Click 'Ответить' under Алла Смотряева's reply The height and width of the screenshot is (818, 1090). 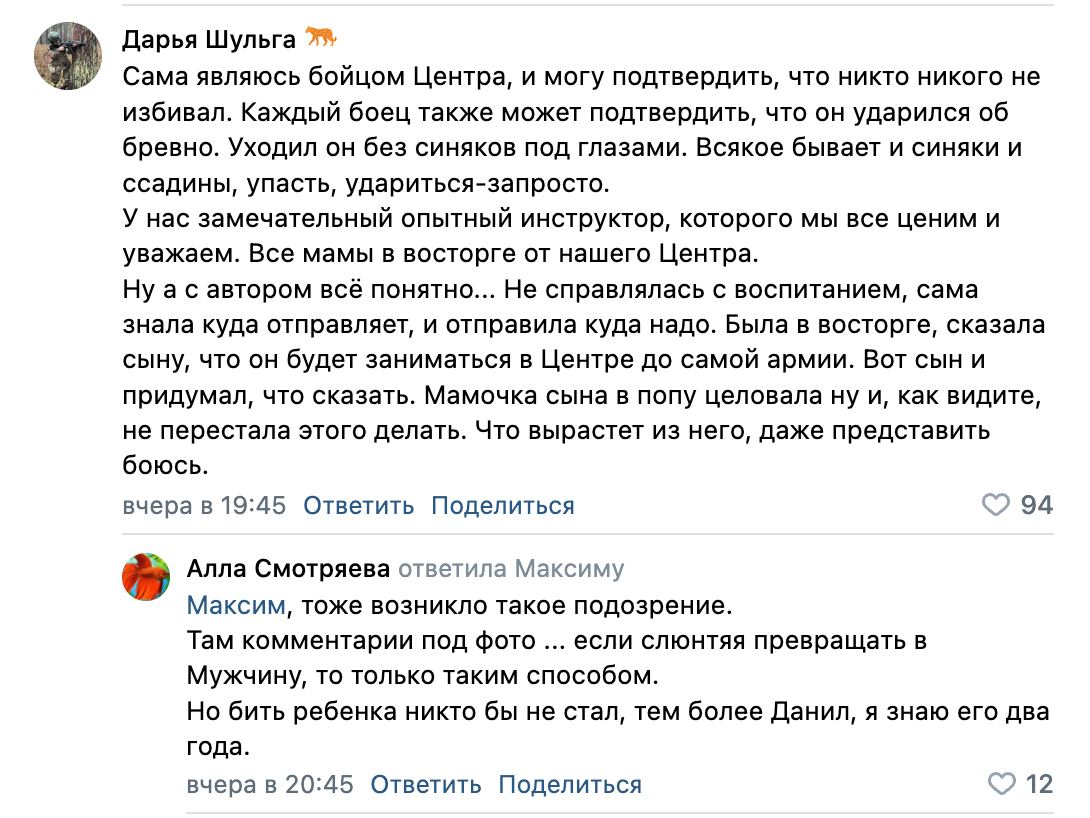425,785
